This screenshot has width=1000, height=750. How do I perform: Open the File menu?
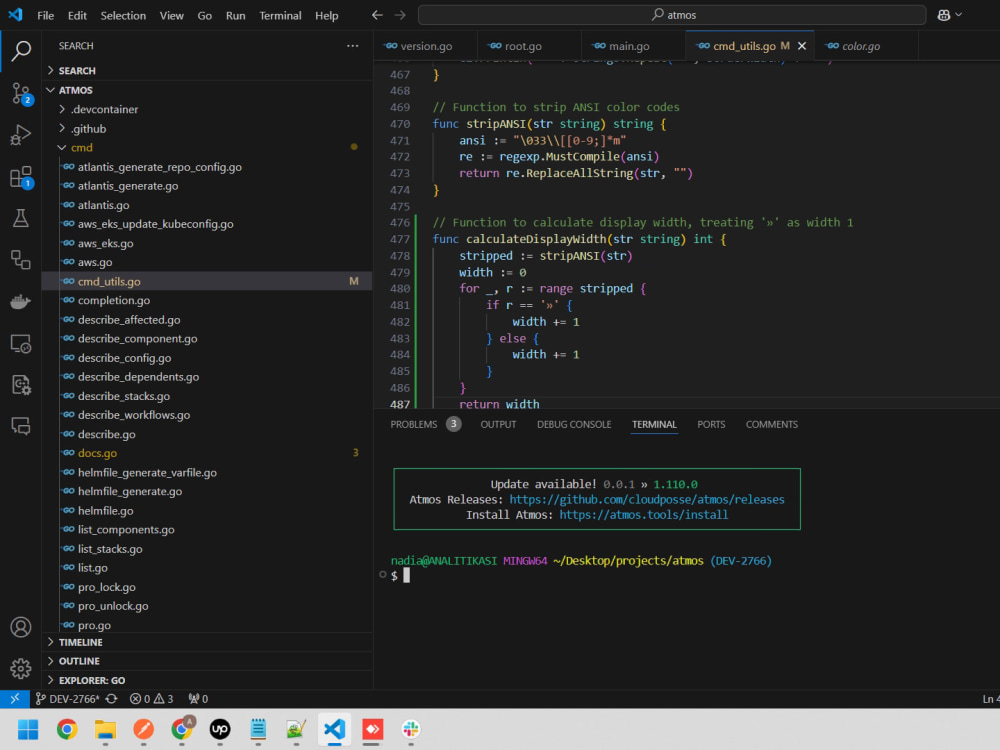(45, 15)
